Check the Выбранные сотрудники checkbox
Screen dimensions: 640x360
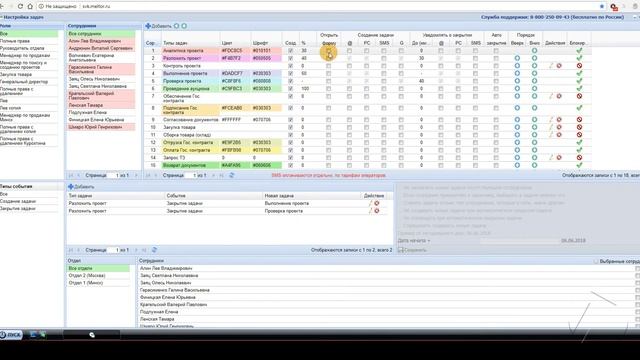(x=596, y=261)
